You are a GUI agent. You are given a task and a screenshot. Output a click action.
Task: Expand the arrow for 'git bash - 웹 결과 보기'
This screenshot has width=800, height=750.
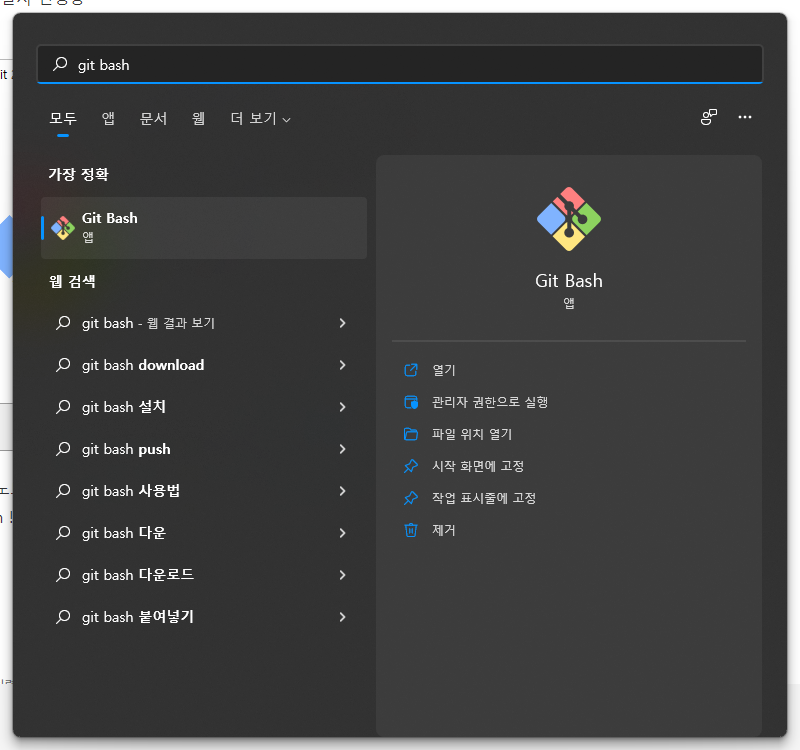(342, 323)
